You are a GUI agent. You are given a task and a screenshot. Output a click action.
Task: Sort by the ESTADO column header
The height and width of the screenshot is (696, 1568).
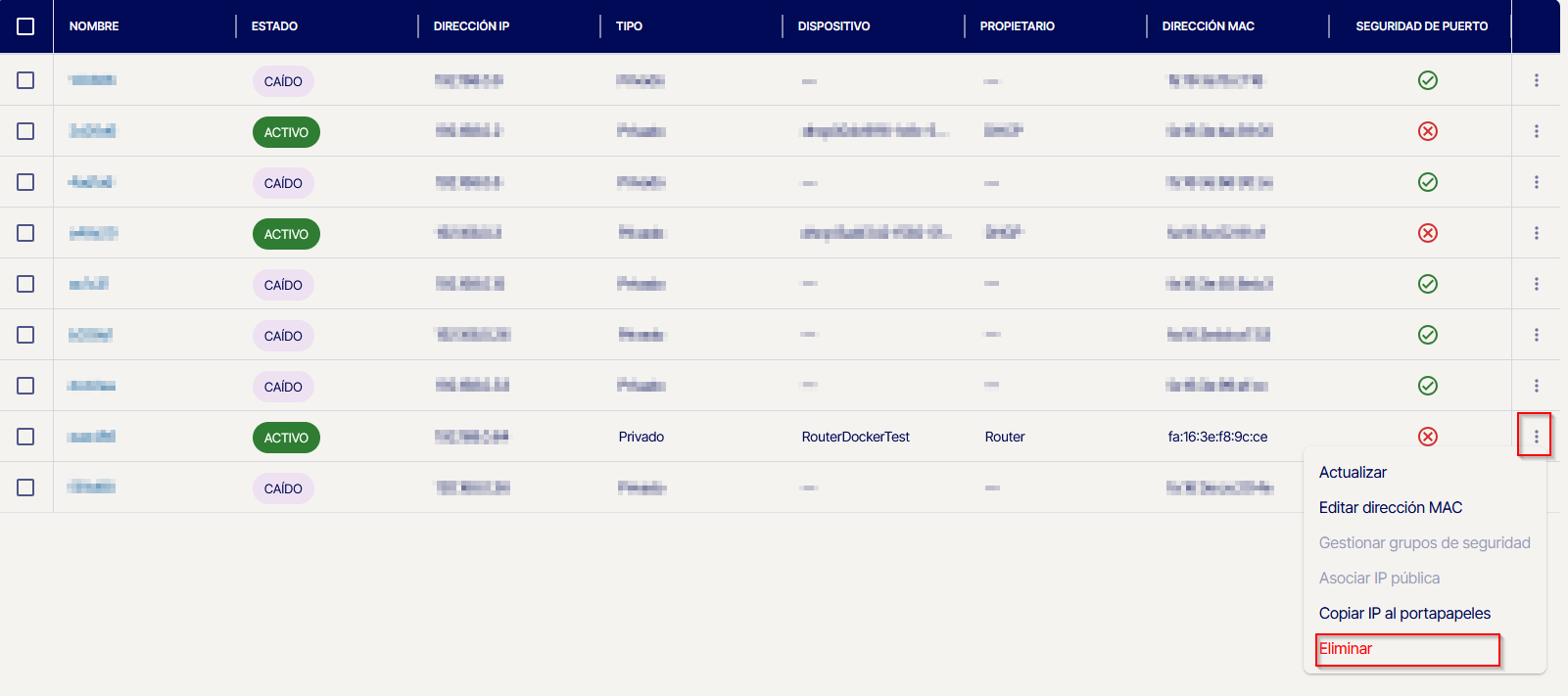coord(274,26)
